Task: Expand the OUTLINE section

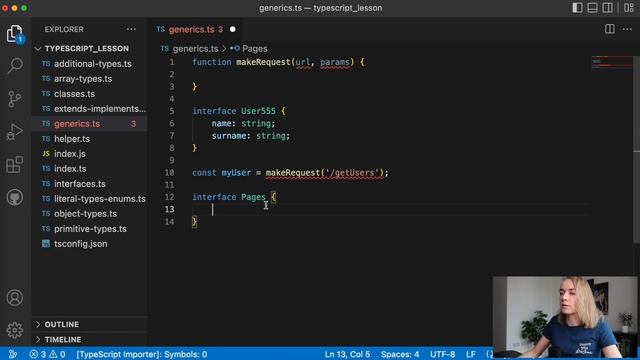Action: point(62,324)
